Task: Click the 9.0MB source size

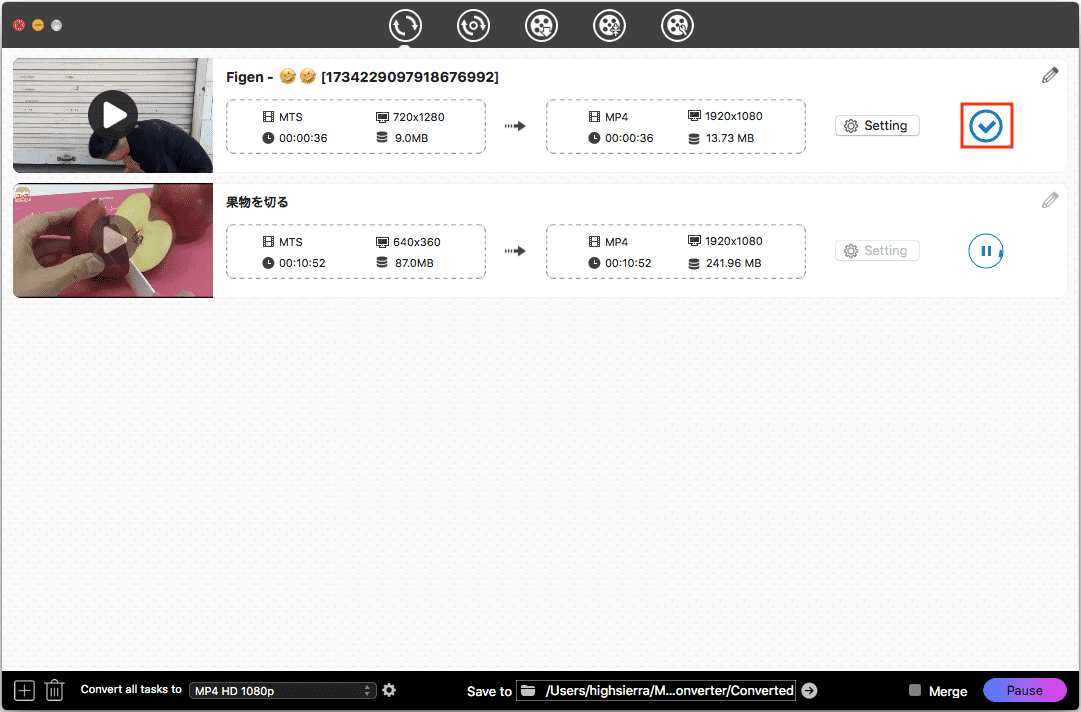Action: click(x=412, y=138)
